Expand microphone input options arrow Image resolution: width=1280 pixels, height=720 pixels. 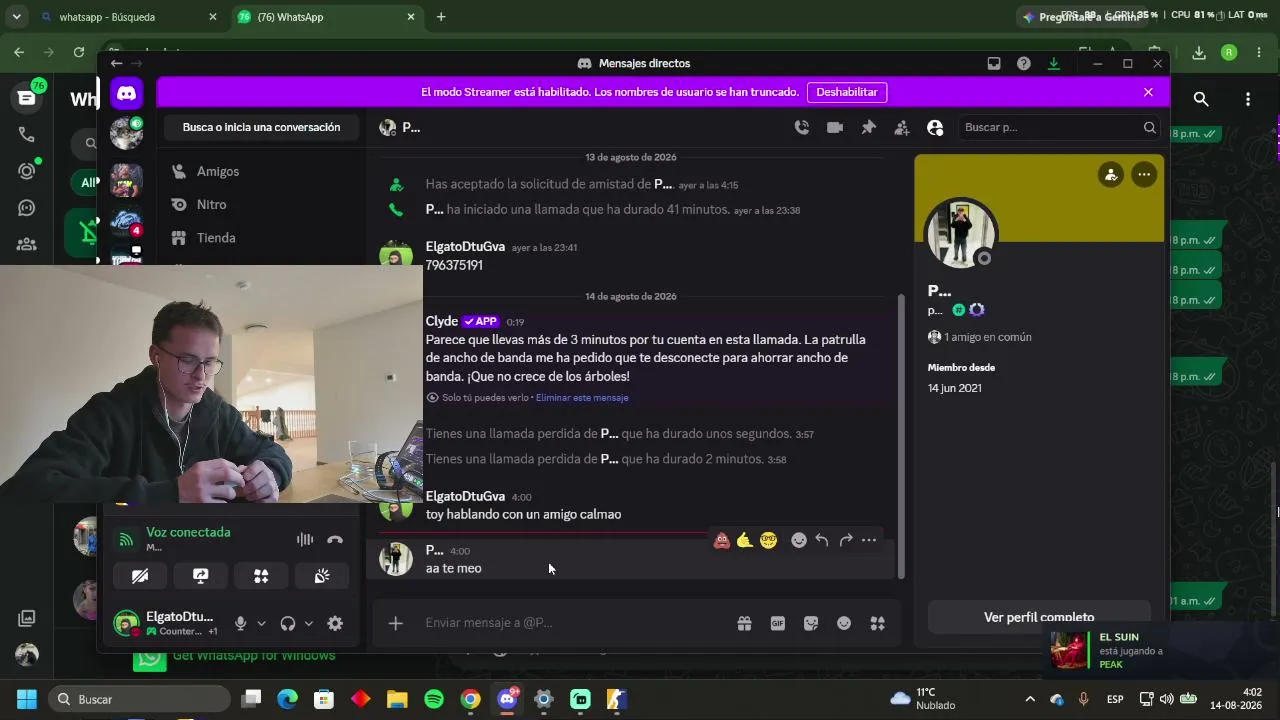[261, 624]
